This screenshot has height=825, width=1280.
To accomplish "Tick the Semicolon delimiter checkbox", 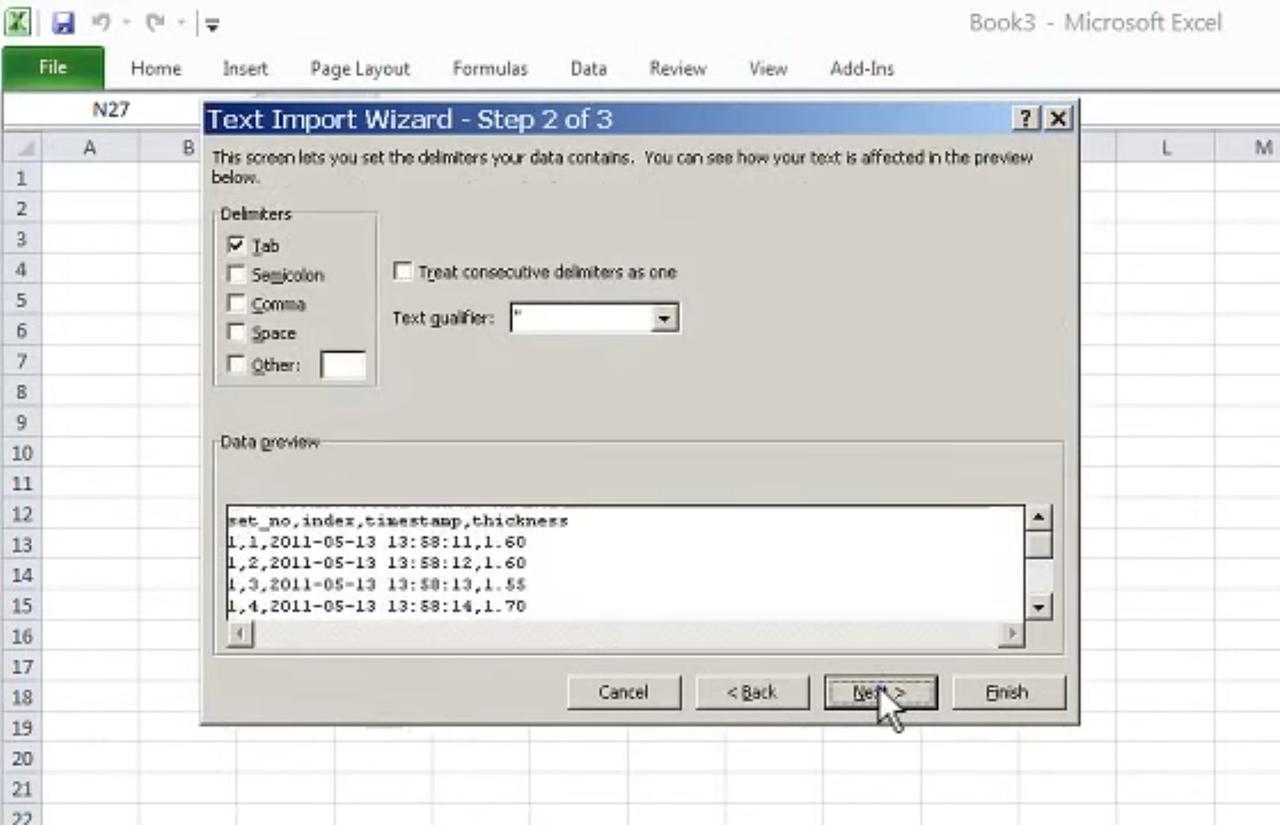I will [x=237, y=274].
